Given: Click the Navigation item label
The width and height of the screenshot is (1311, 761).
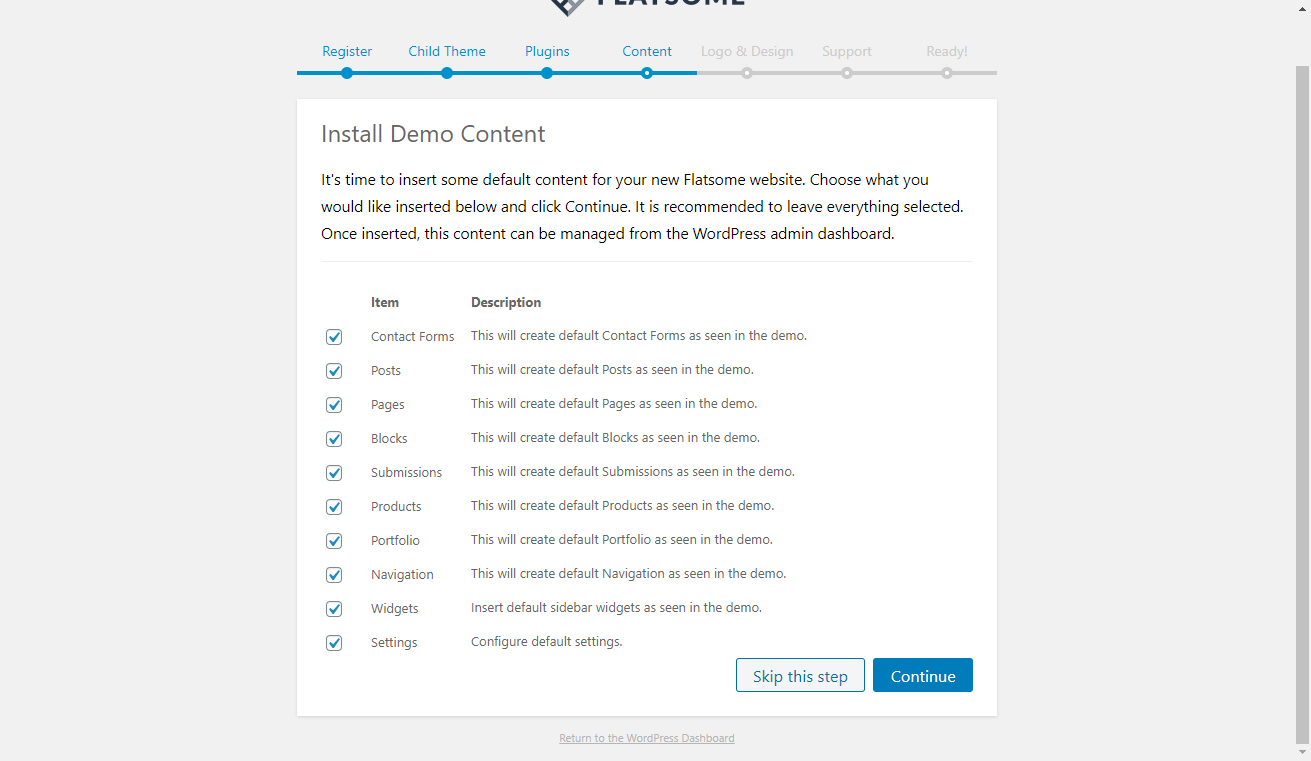Looking at the screenshot, I should pos(402,575).
